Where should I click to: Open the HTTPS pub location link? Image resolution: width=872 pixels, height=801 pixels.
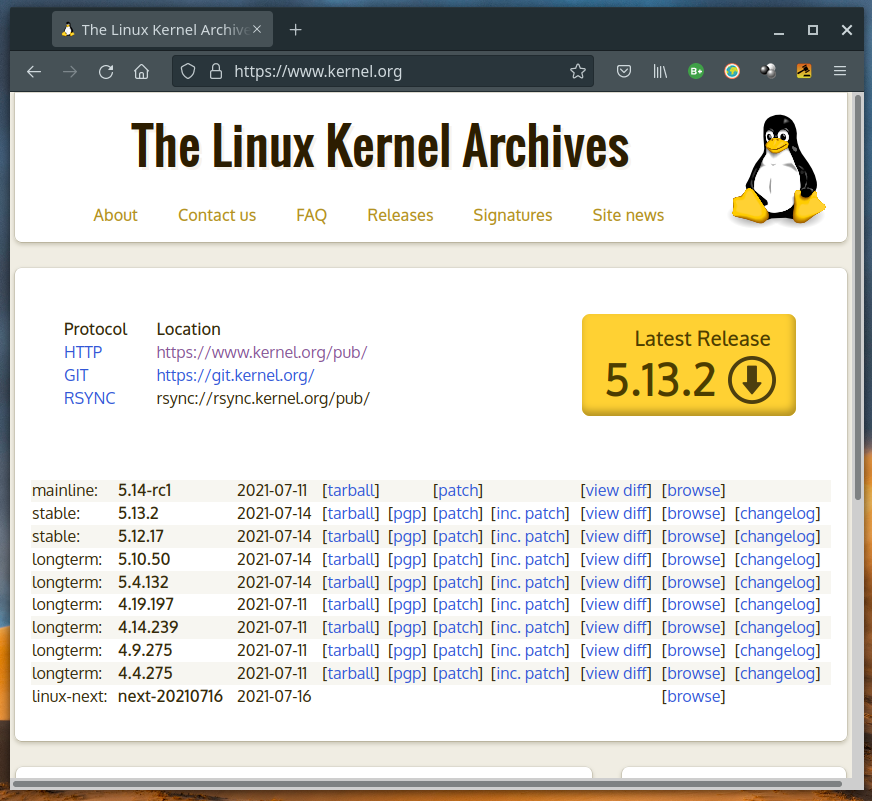coord(262,352)
